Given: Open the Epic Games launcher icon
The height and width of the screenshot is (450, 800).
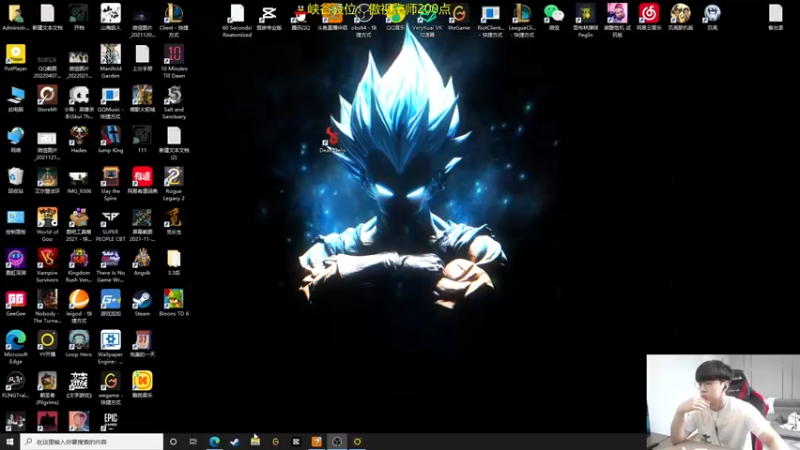Looking at the screenshot, I should [x=110, y=421].
